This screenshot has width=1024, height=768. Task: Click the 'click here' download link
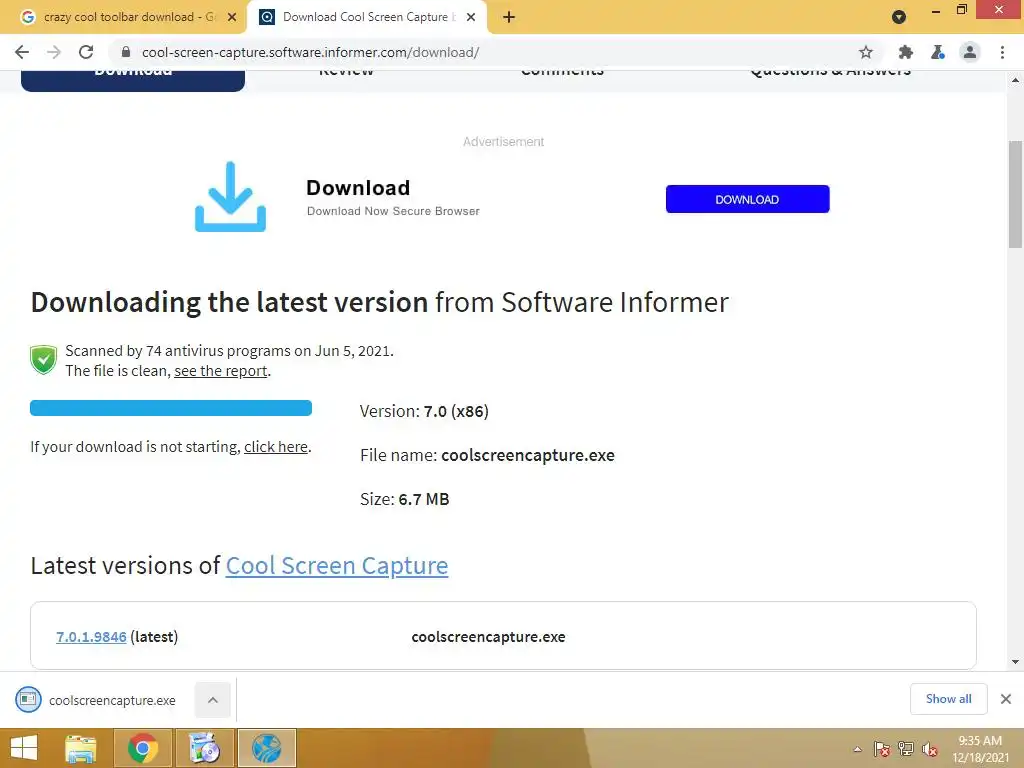click(276, 447)
